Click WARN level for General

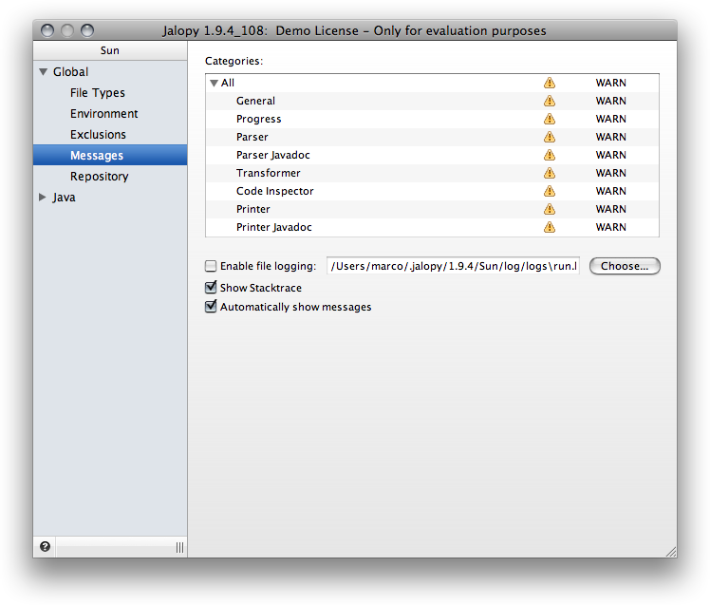pyautogui.click(x=611, y=101)
